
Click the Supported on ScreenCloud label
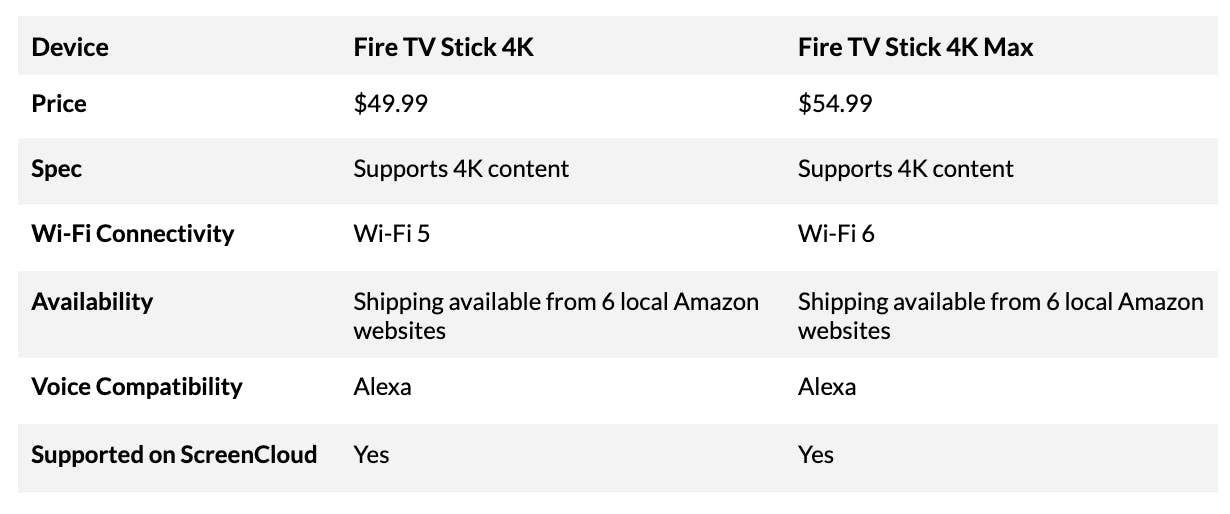174,455
